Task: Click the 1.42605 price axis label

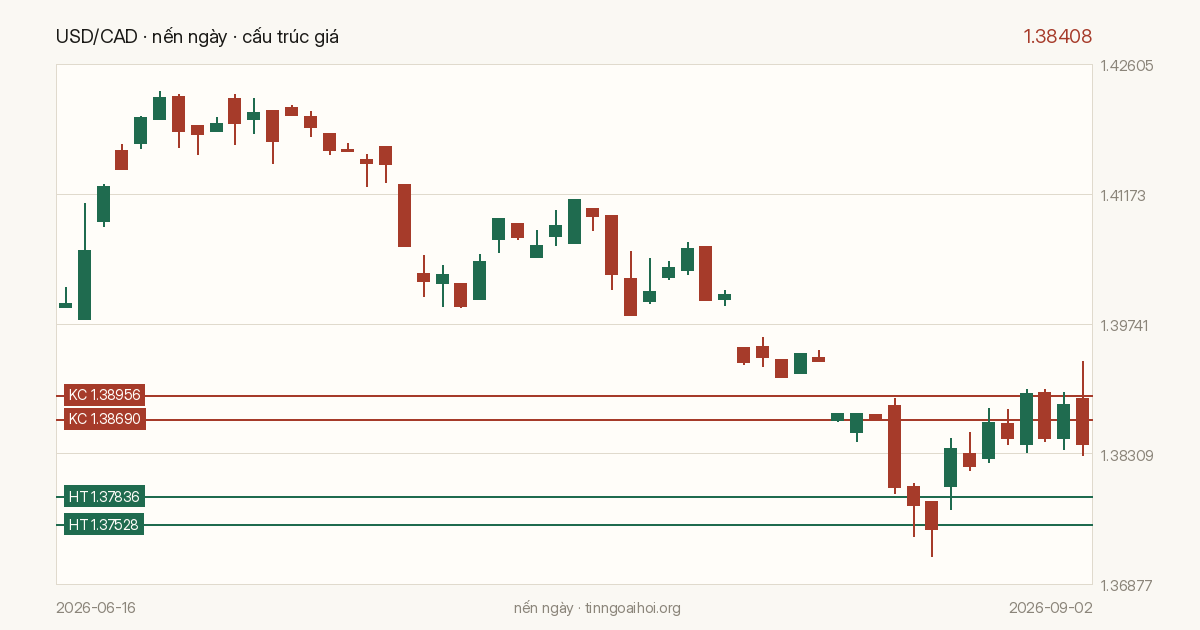Action: point(1127,66)
